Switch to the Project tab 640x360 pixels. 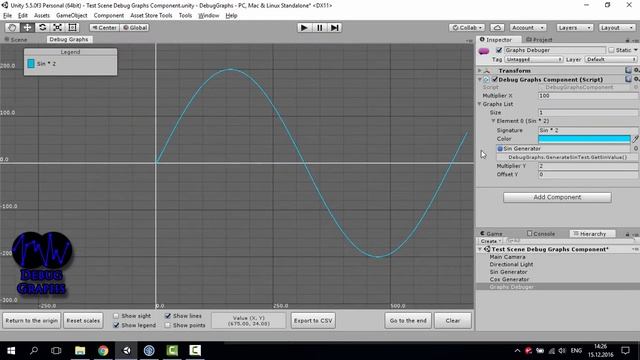click(539, 40)
